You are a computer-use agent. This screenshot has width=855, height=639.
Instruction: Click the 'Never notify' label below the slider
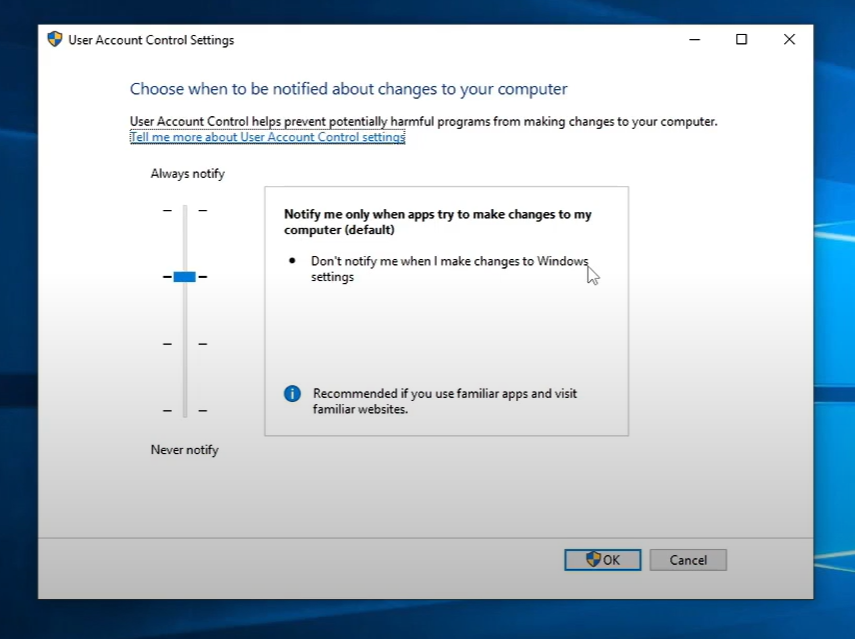pos(184,450)
